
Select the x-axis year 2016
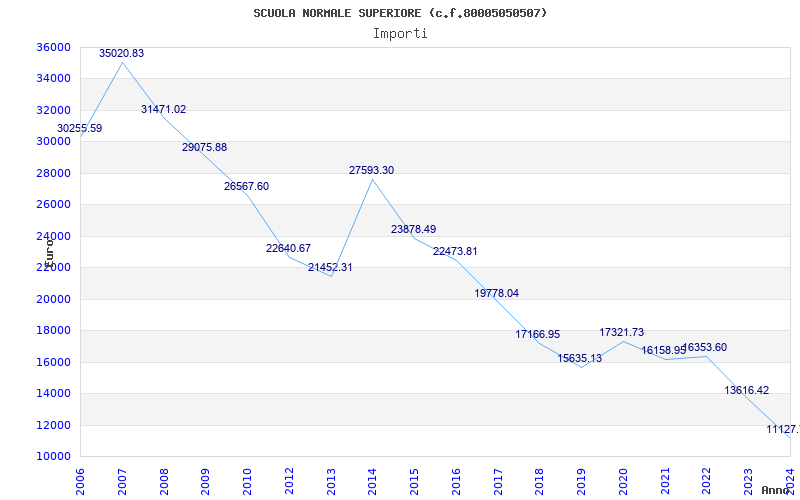(x=456, y=482)
